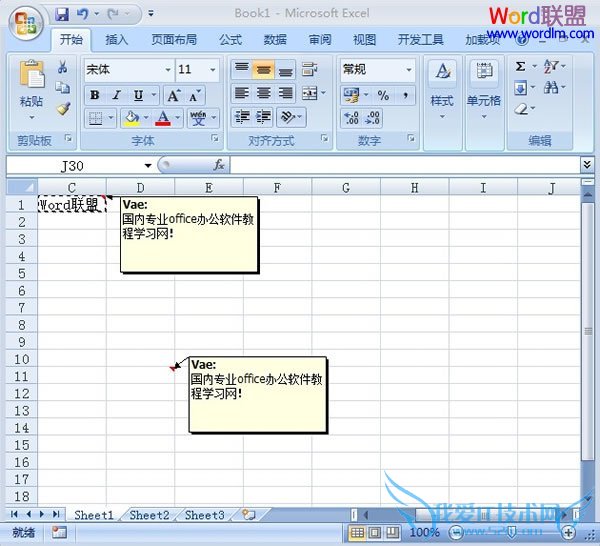Switch to the 视图 tab
This screenshot has width=600, height=546.
[x=364, y=39]
